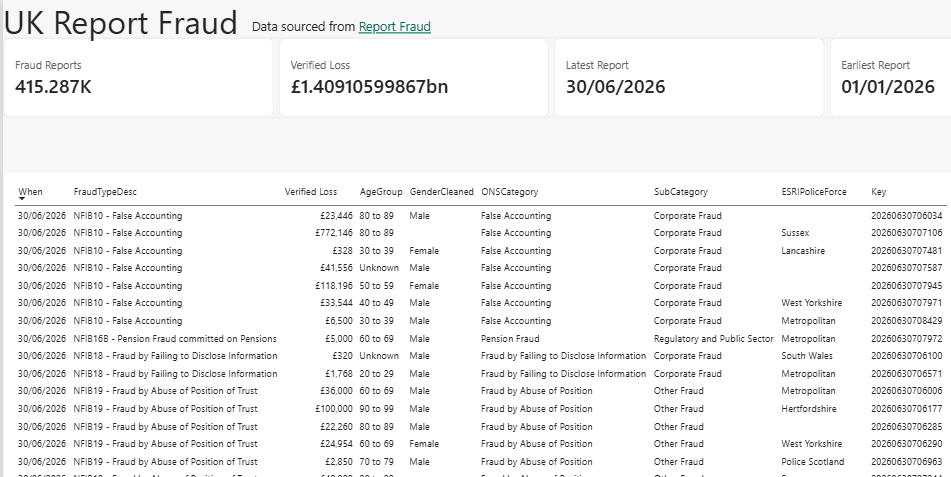Select the £36,000 verified loss cell
Viewport: 951px width, 477px height.
coord(335,391)
